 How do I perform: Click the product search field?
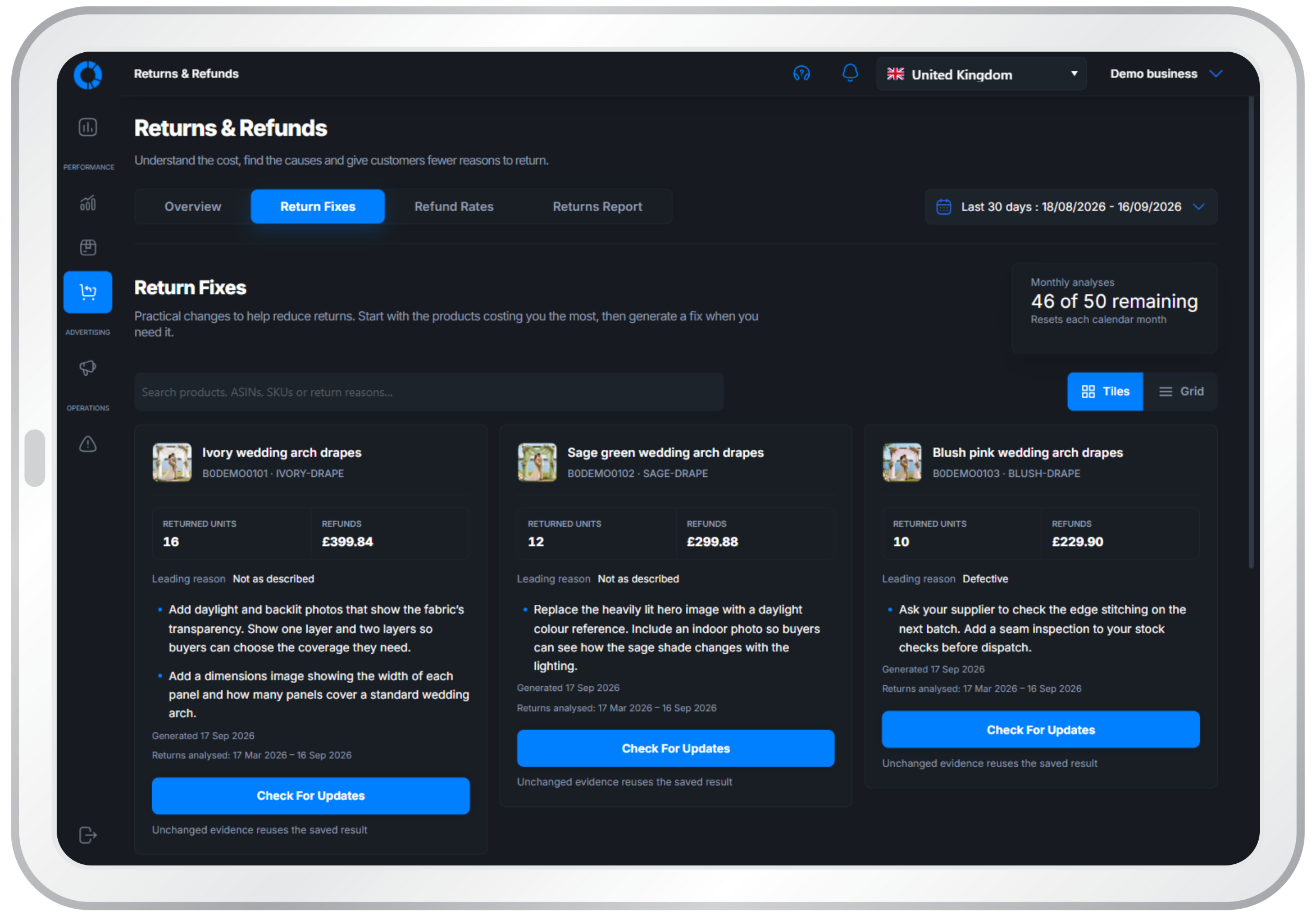click(429, 392)
